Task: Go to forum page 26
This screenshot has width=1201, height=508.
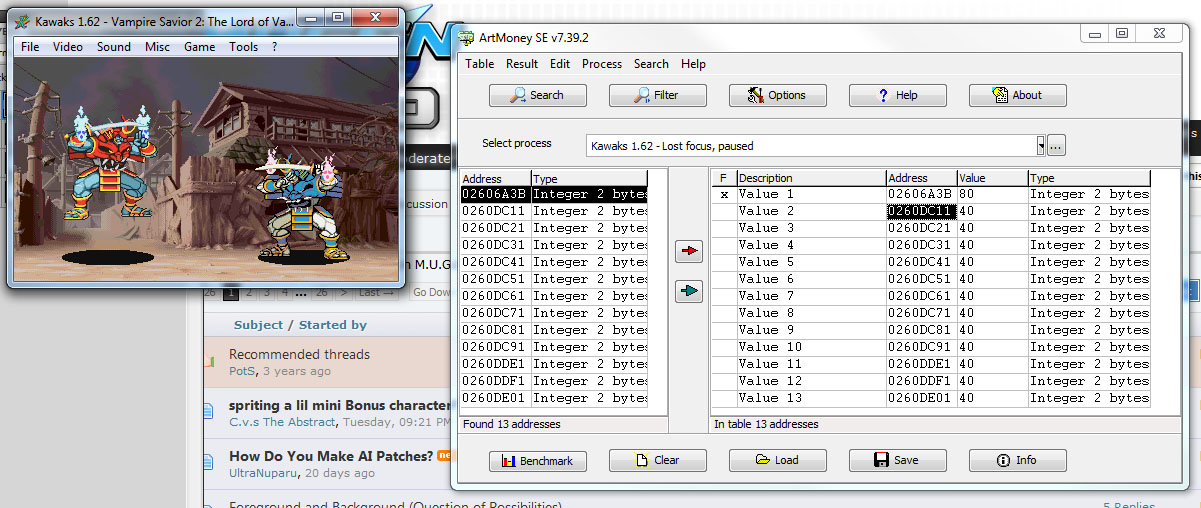Action: coord(321,293)
